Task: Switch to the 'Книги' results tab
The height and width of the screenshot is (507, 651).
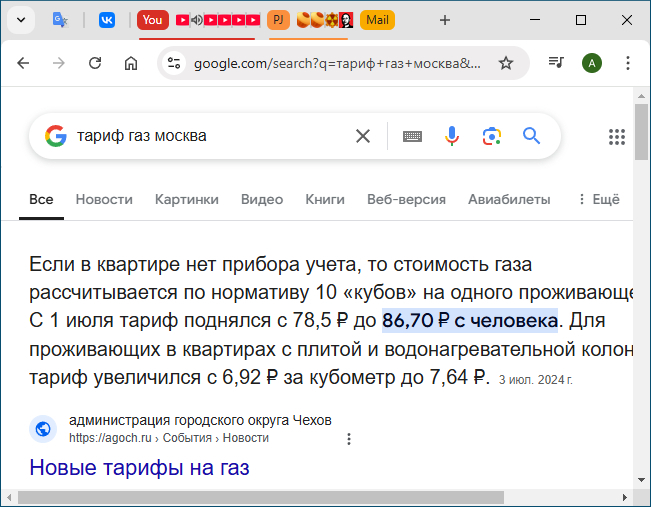Action: (325, 200)
